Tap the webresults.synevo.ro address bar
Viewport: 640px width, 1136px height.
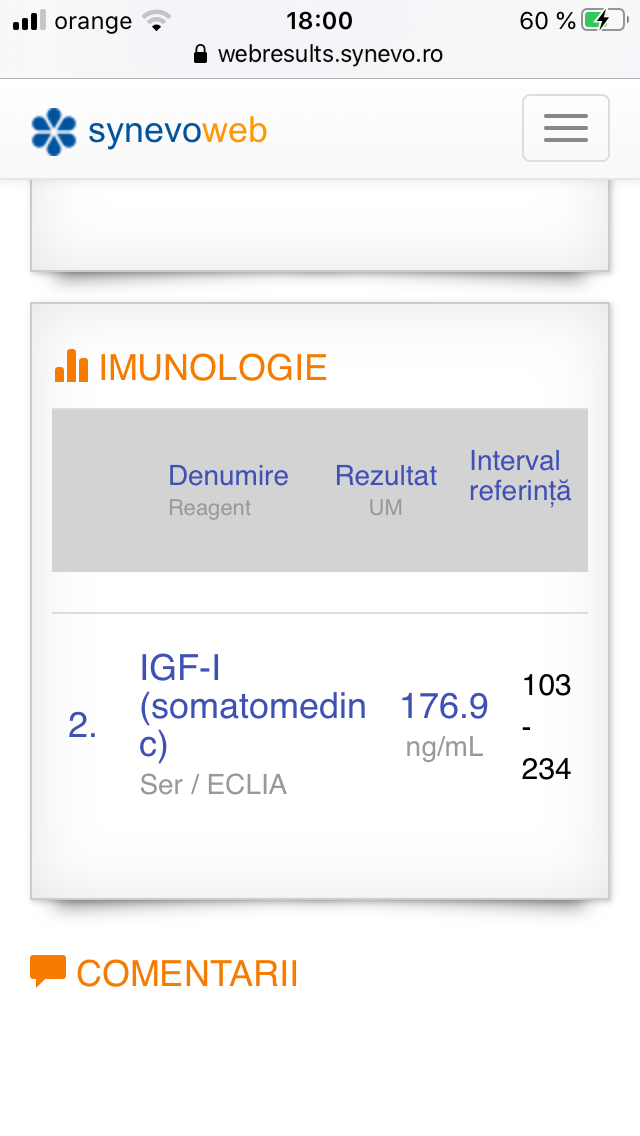tap(330, 54)
